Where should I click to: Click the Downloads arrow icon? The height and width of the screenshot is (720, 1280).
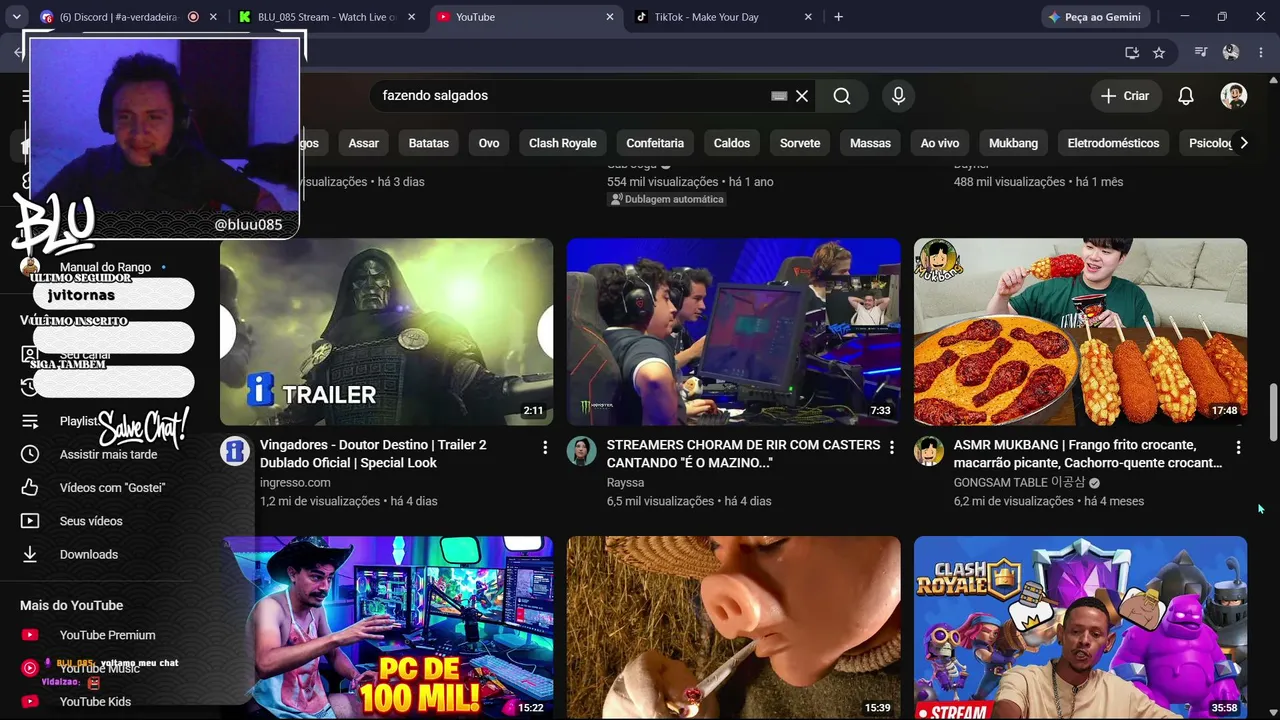pyautogui.click(x=30, y=554)
